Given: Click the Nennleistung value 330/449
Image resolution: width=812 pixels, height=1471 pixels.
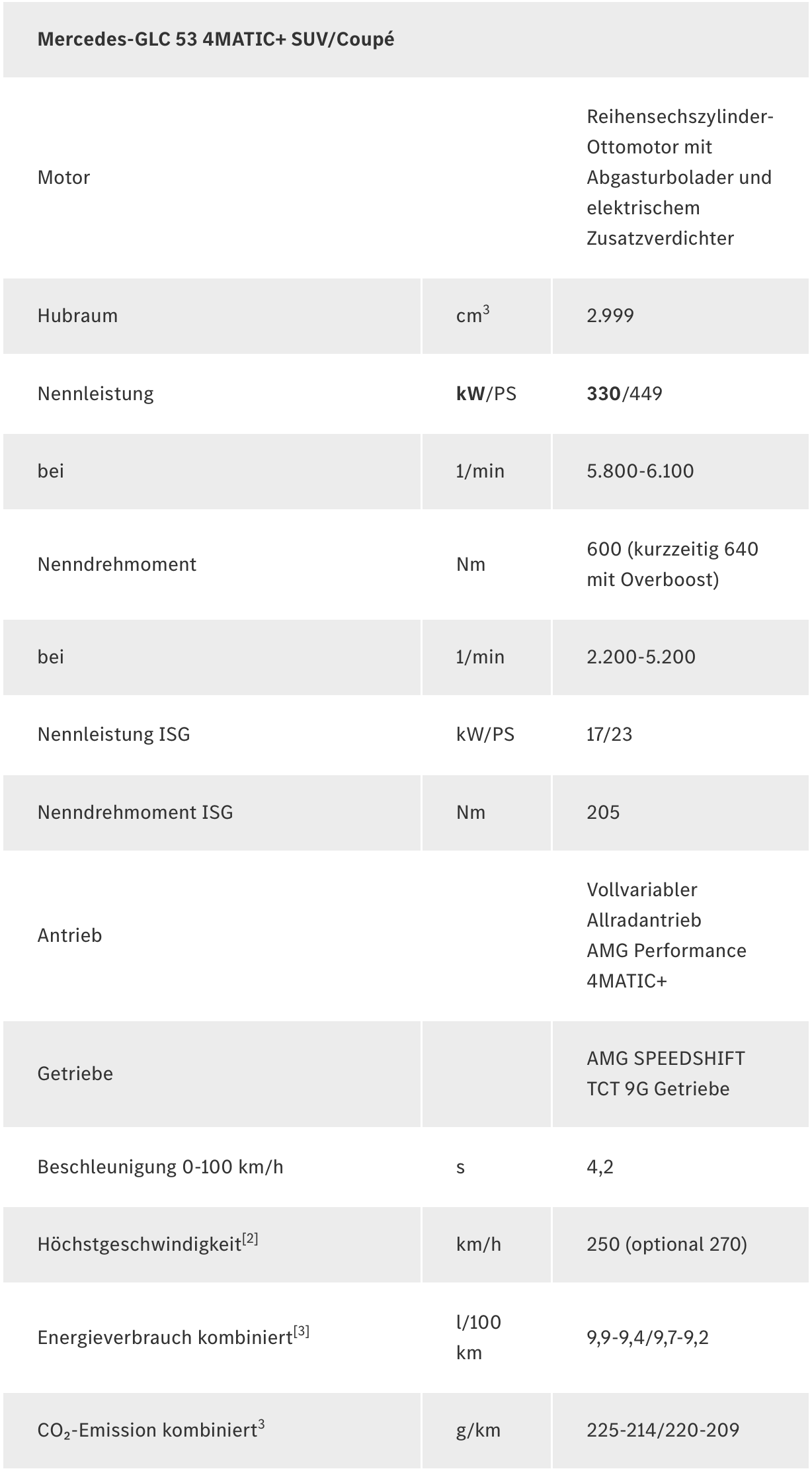Looking at the screenshot, I should click(x=624, y=394).
